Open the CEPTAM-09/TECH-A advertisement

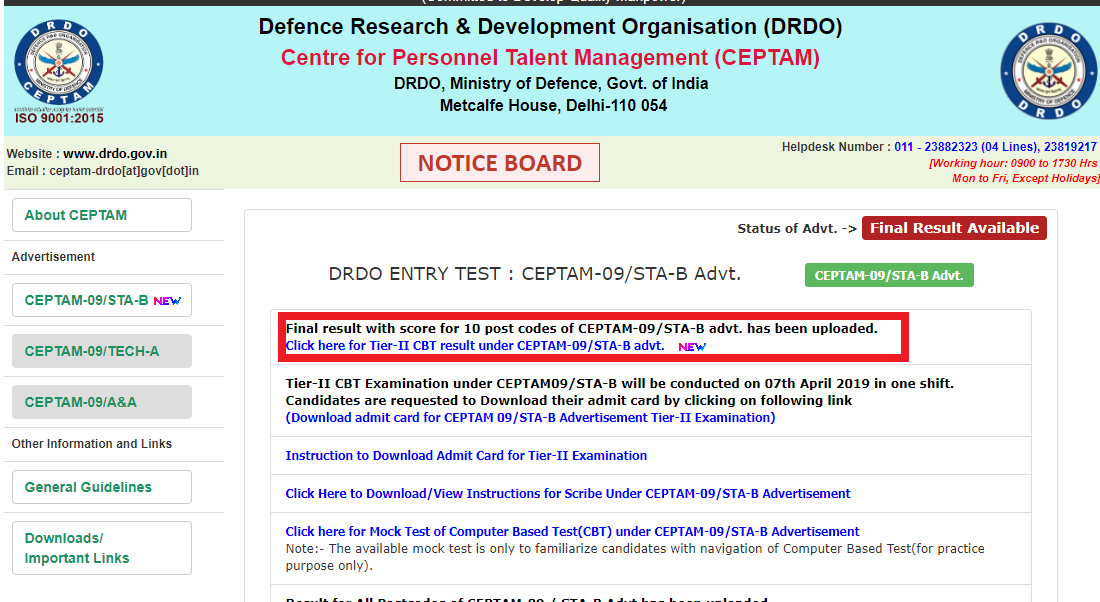pos(101,351)
